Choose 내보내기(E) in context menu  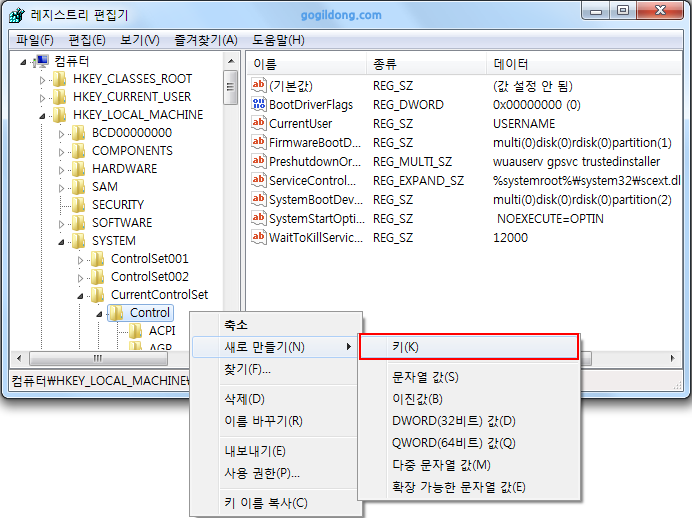(275, 451)
